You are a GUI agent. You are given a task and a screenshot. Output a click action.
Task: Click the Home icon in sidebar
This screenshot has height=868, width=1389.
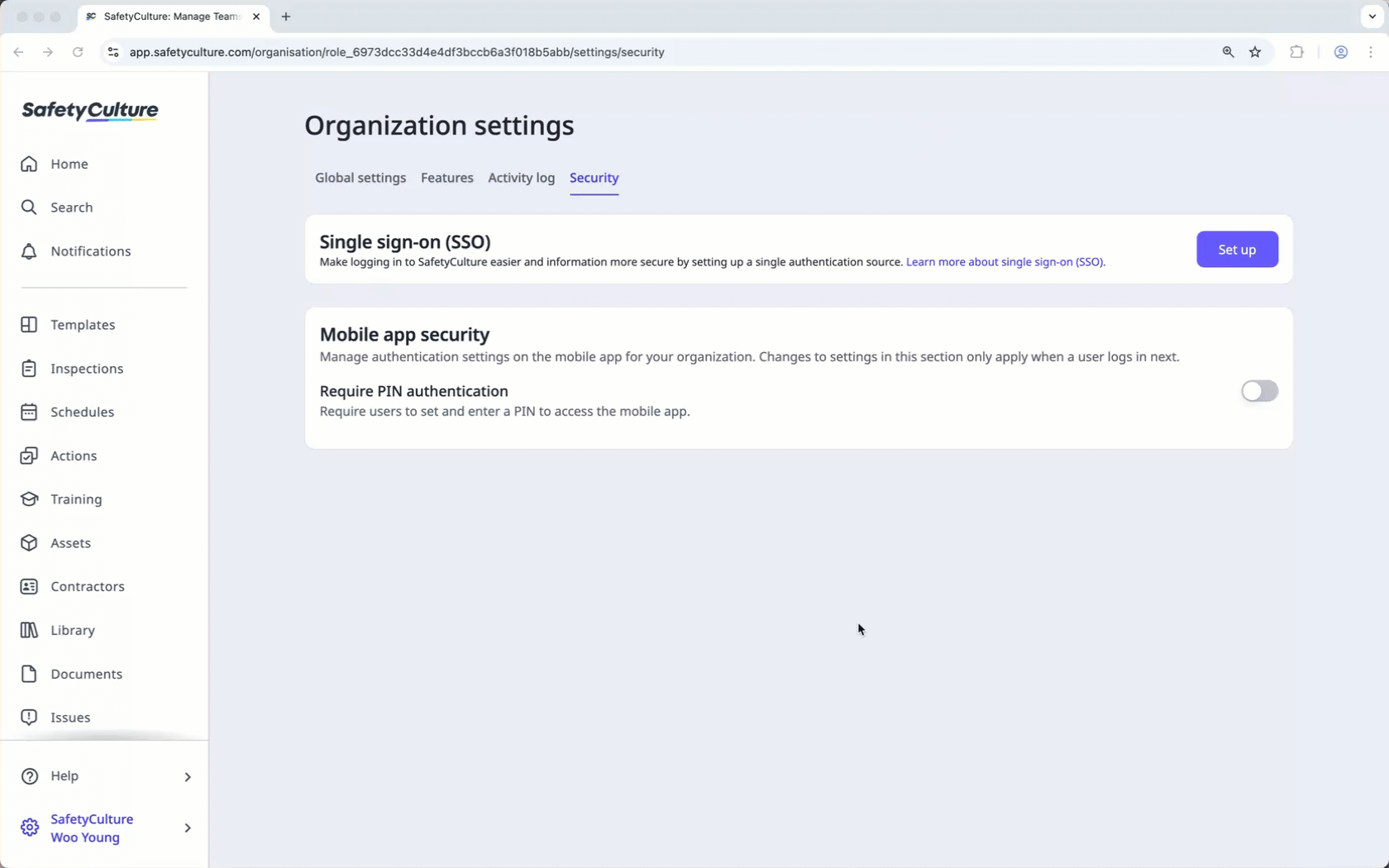tap(29, 164)
